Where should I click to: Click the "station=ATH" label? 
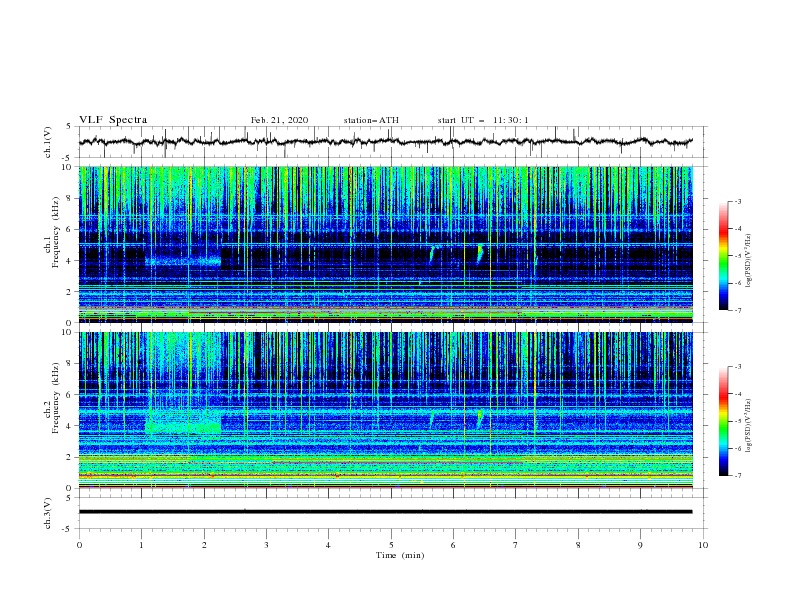coord(371,120)
